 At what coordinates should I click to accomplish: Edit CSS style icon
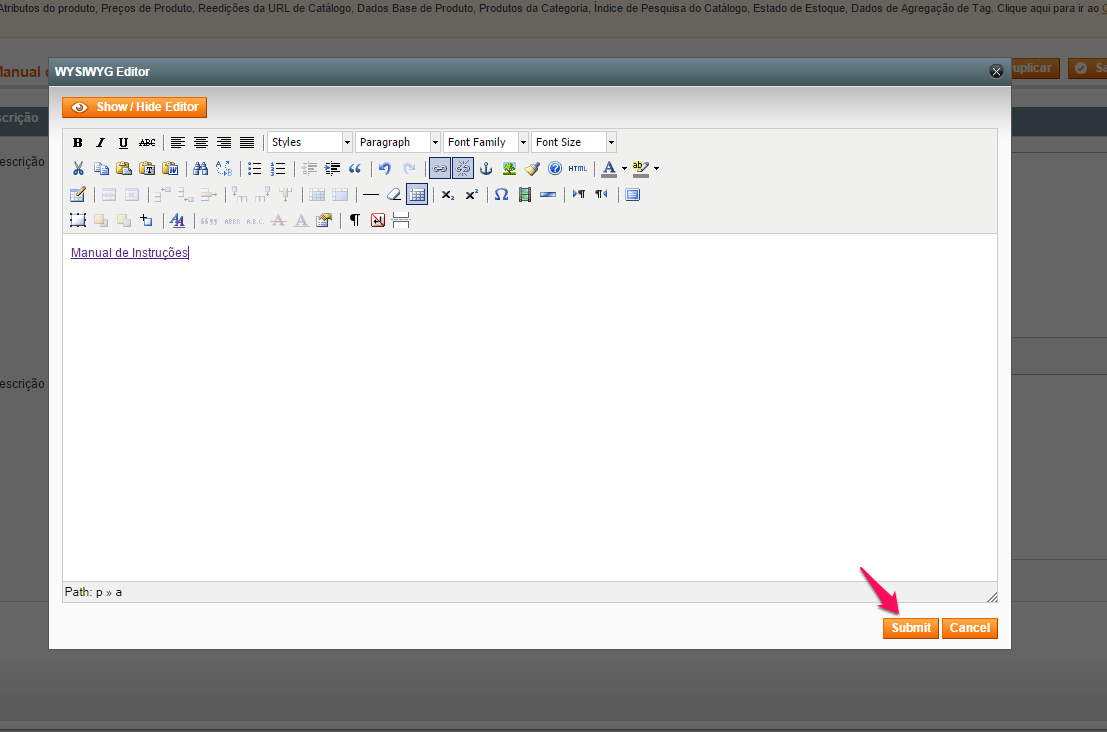[177, 220]
